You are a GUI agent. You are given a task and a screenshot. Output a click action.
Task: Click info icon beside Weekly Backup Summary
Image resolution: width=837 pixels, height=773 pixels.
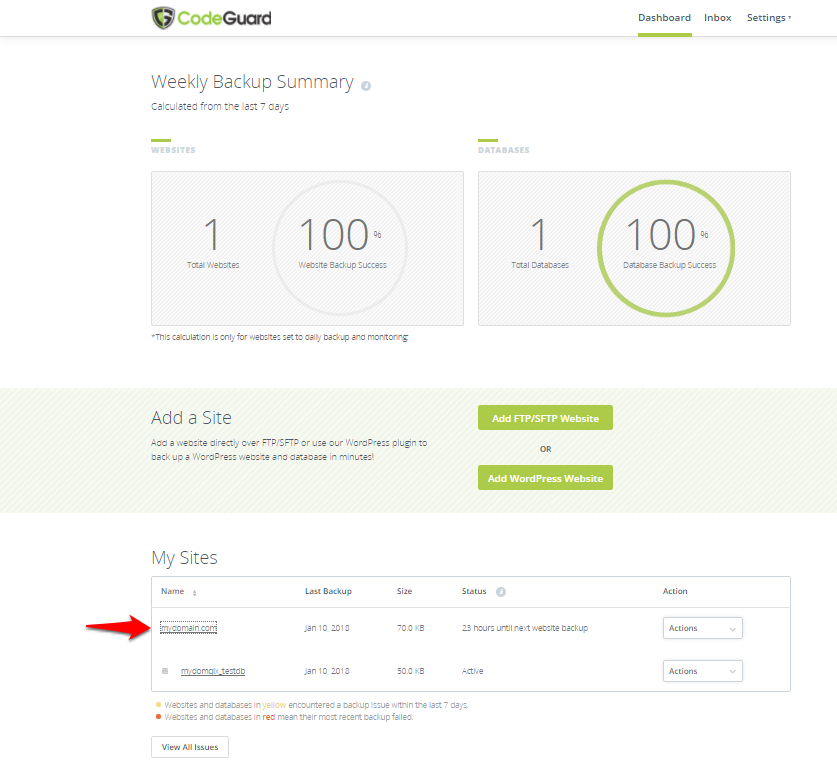tap(366, 85)
